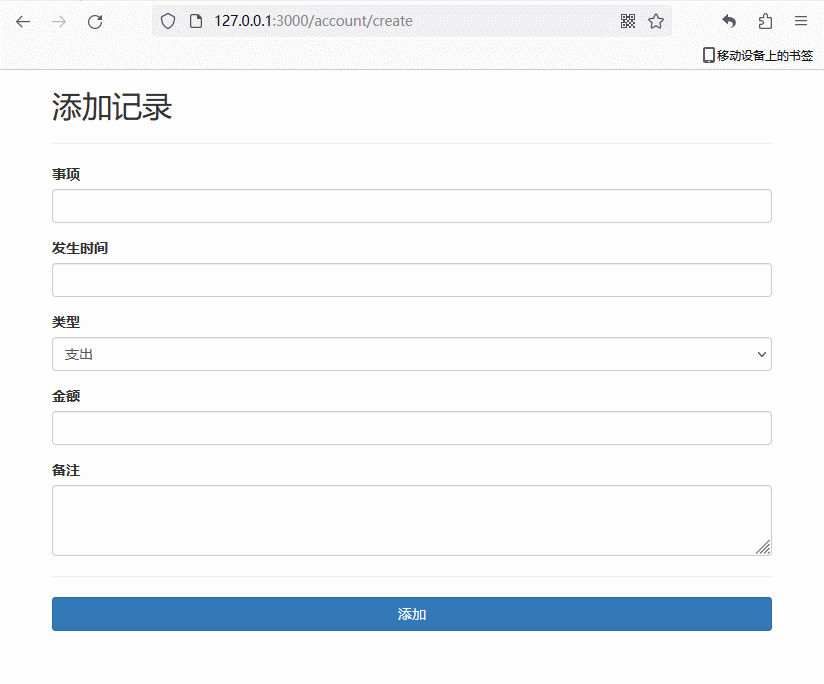Bookmark this page with the star
Screen dimensions: 824x684
656,21
